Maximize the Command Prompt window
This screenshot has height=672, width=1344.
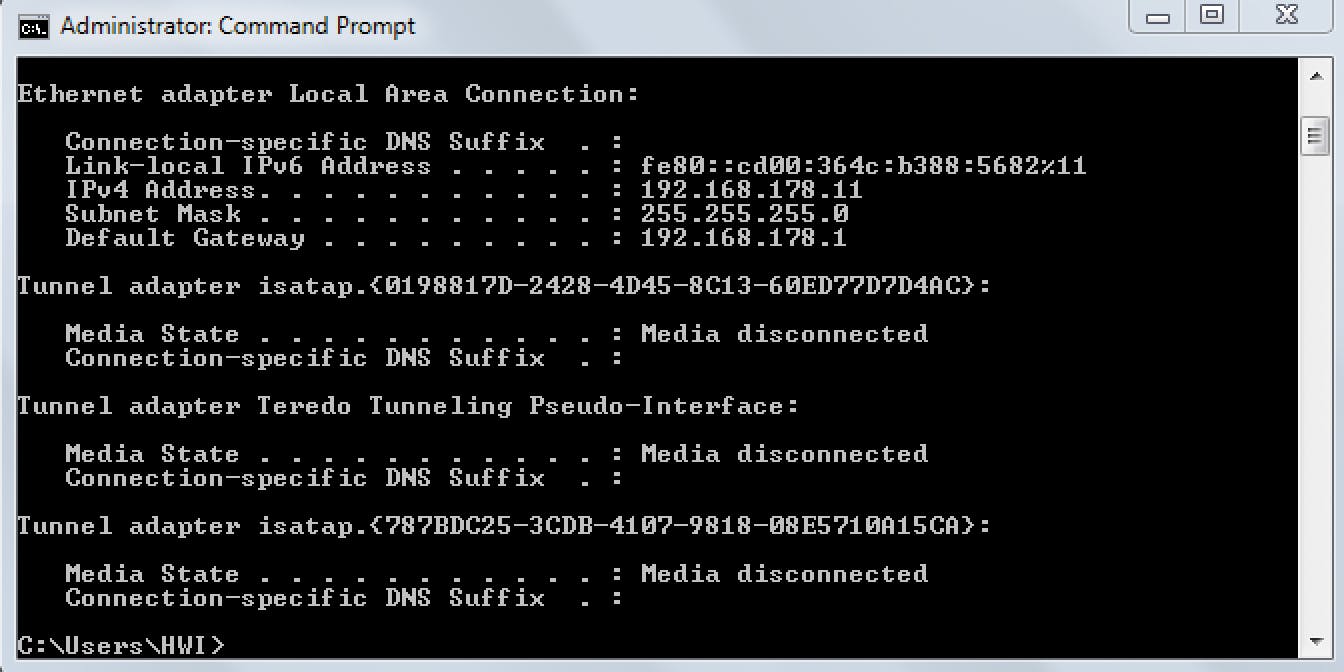coord(1212,15)
